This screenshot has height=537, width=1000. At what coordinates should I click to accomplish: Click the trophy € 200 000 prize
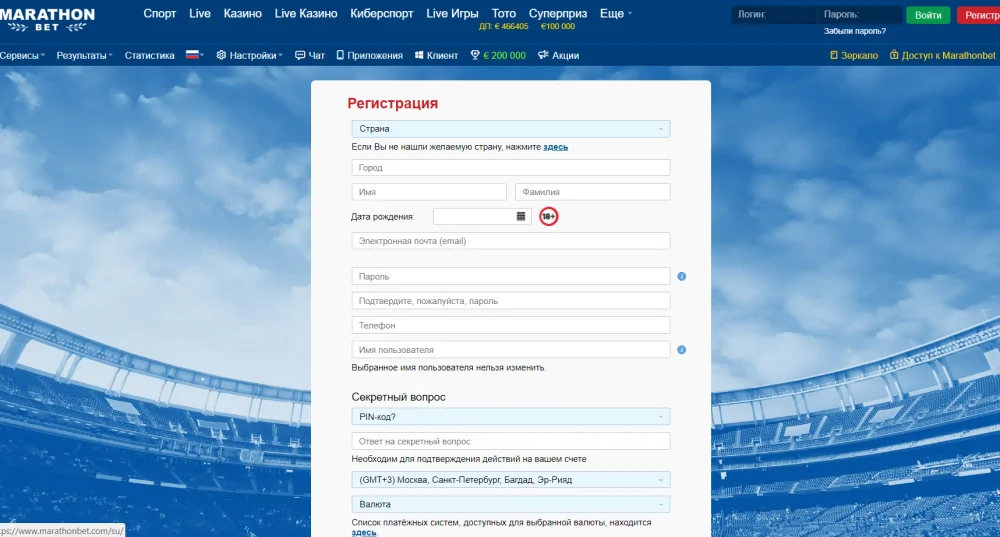(497, 56)
